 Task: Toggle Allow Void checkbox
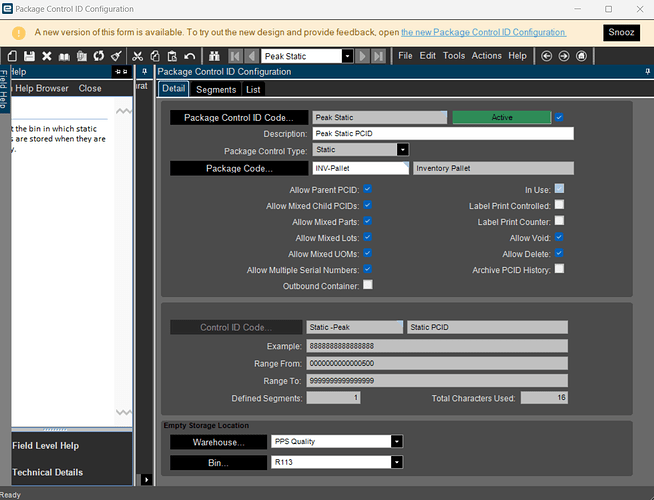559,237
